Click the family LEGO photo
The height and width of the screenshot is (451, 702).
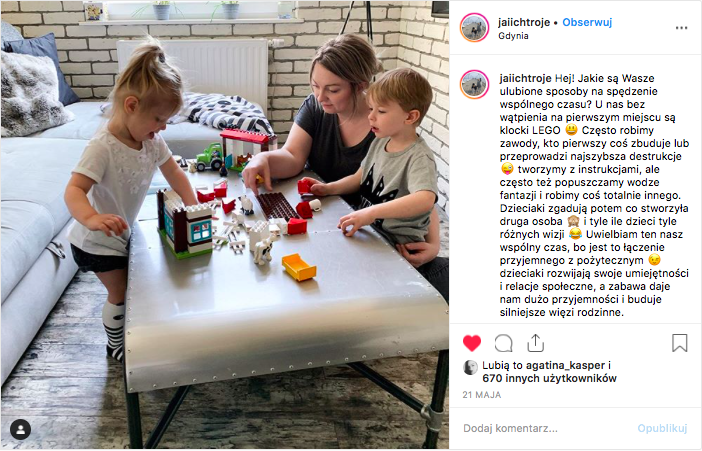[225, 225]
